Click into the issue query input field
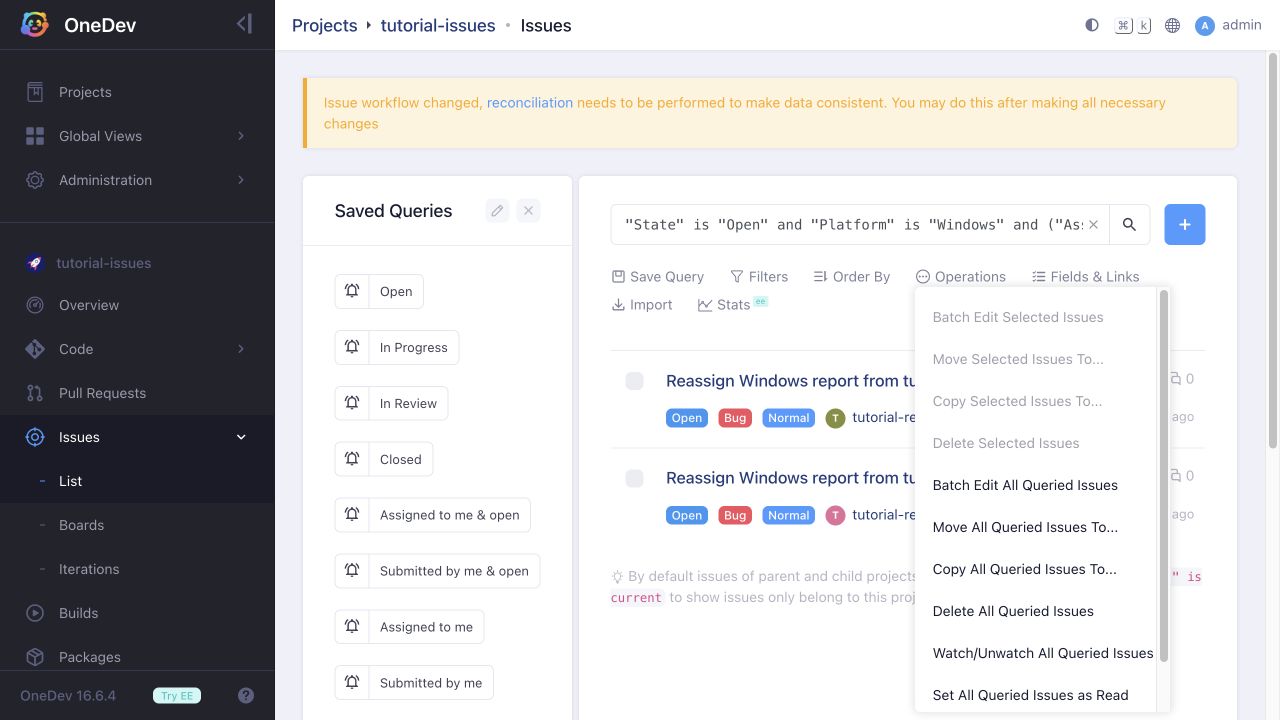The width and height of the screenshot is (1280, 720). point(853,225)
